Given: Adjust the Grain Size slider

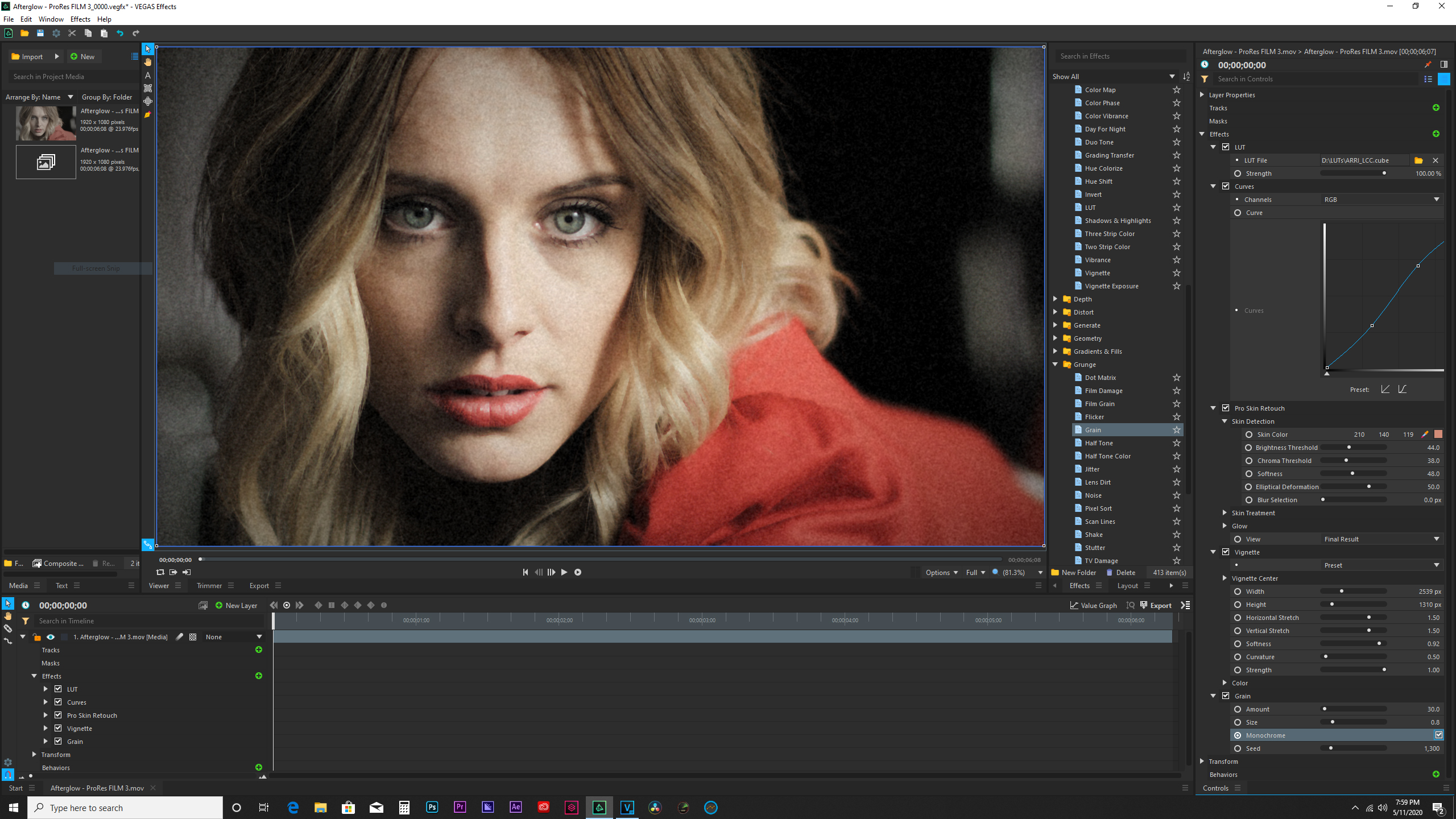Looking at the screenshot, I should (x=1354, y=722).
